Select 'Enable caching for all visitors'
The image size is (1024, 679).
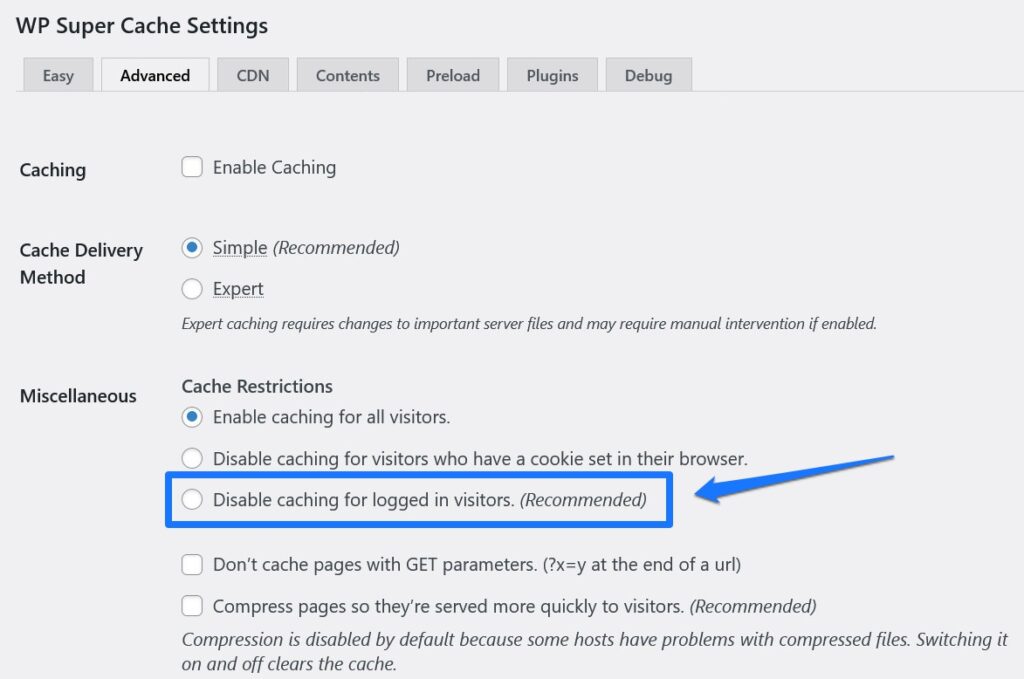(x=191, y=417)
